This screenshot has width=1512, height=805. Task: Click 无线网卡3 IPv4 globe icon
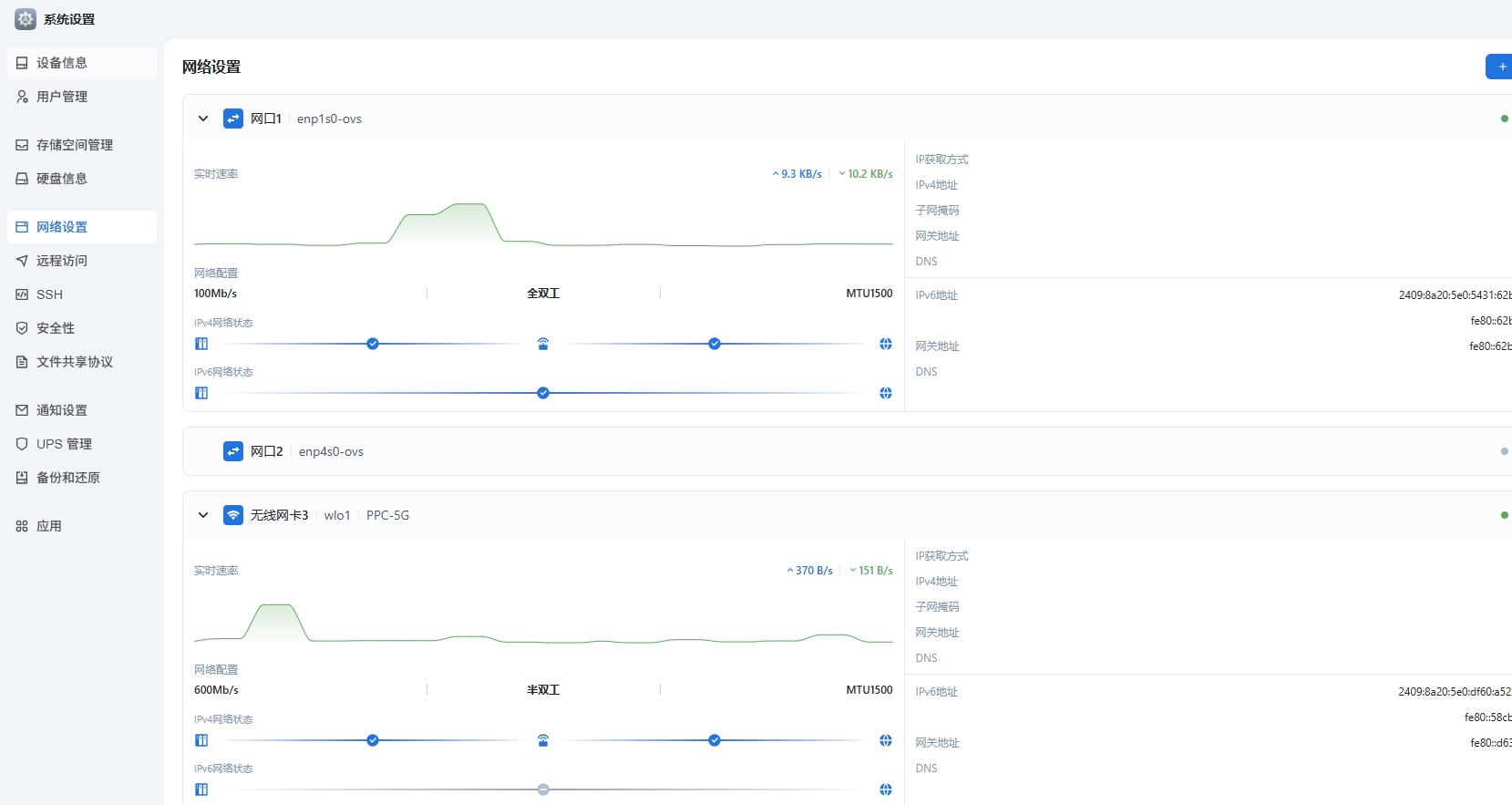tap(886, 740)
